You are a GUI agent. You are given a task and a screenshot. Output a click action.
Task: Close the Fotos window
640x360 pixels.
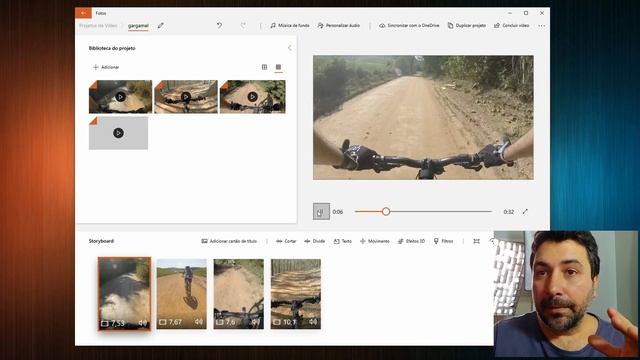pyautogui.click(x=542, y=13)
